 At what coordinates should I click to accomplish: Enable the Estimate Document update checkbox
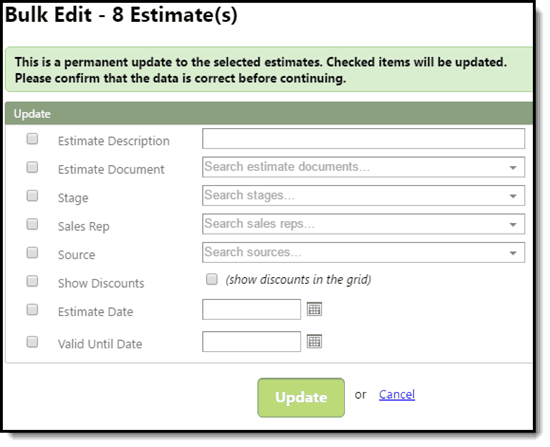click(x=32, y=167)
